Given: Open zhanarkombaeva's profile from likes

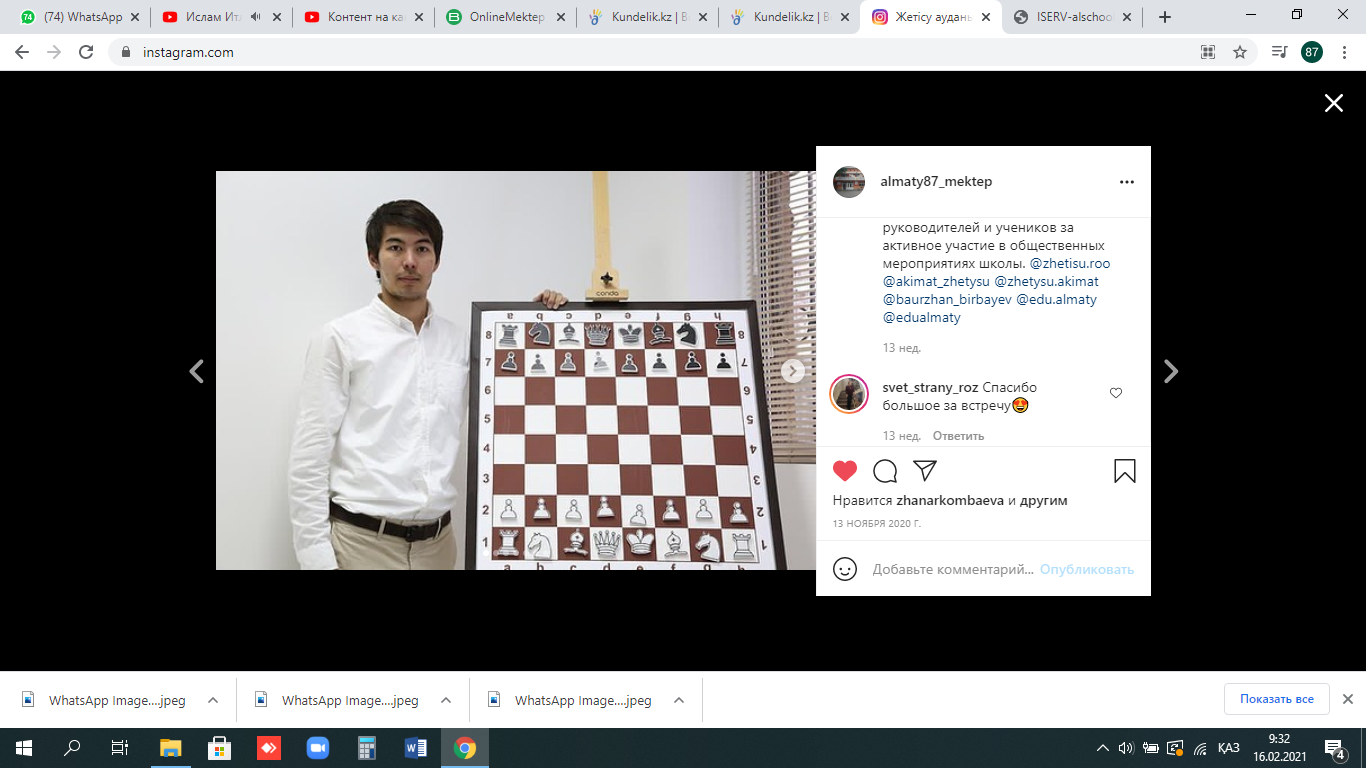Looking at the screenshot, I should coord(950,500).
